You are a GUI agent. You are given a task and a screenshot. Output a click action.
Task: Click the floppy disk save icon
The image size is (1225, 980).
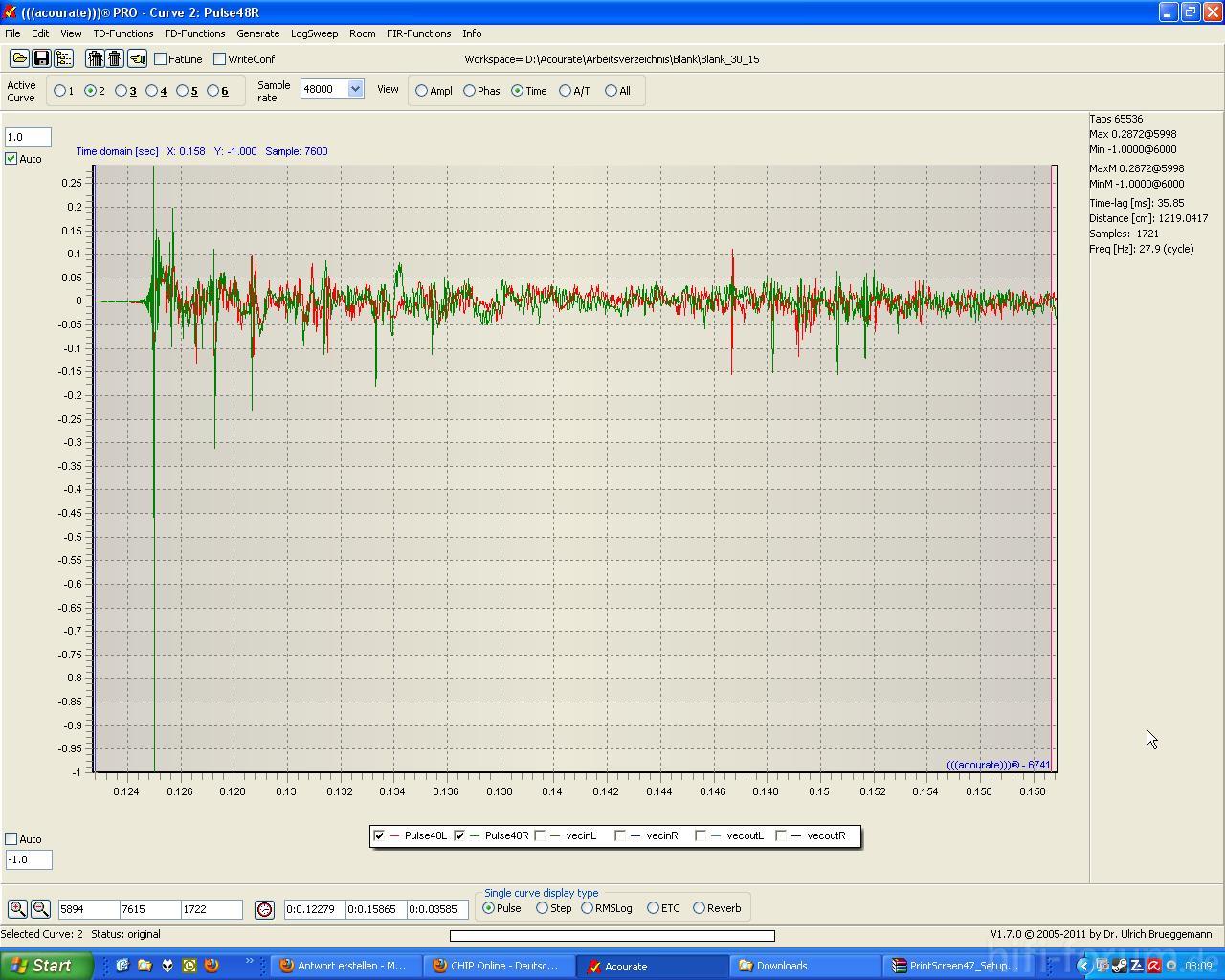point(41,59)
